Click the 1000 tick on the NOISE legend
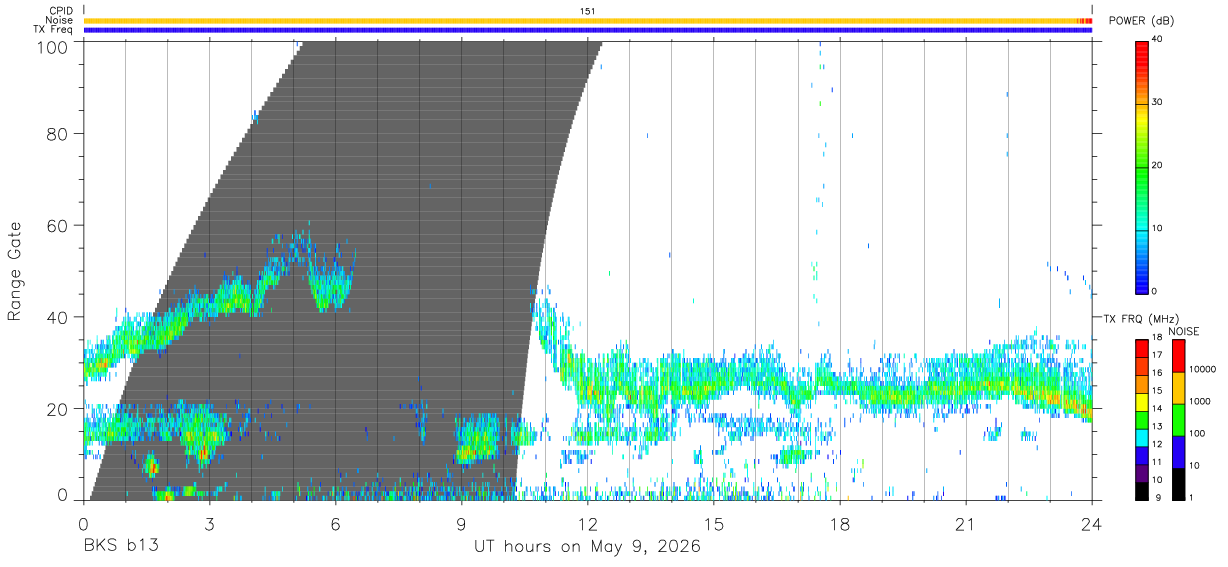 pos(1200,401)
